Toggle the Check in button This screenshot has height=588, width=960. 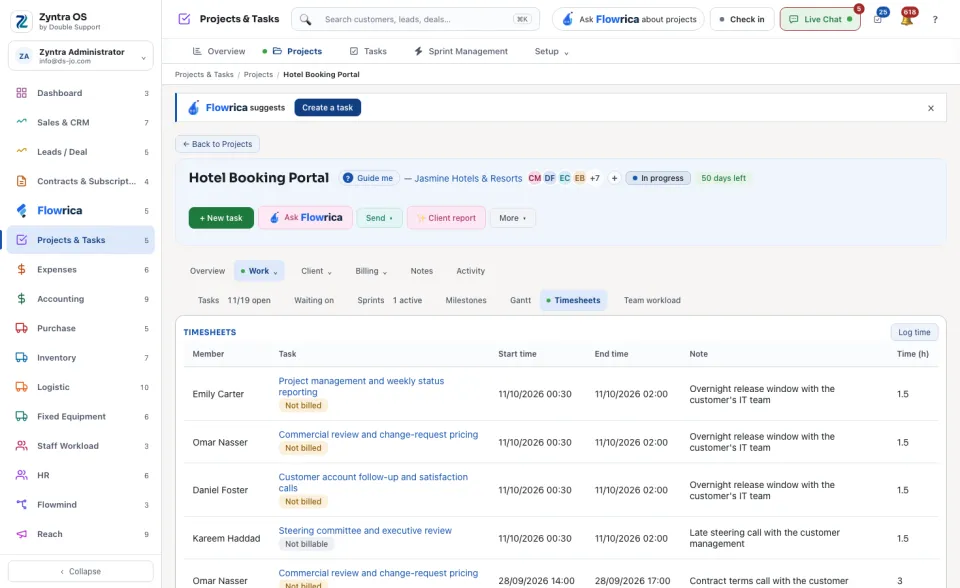point(742,20)
